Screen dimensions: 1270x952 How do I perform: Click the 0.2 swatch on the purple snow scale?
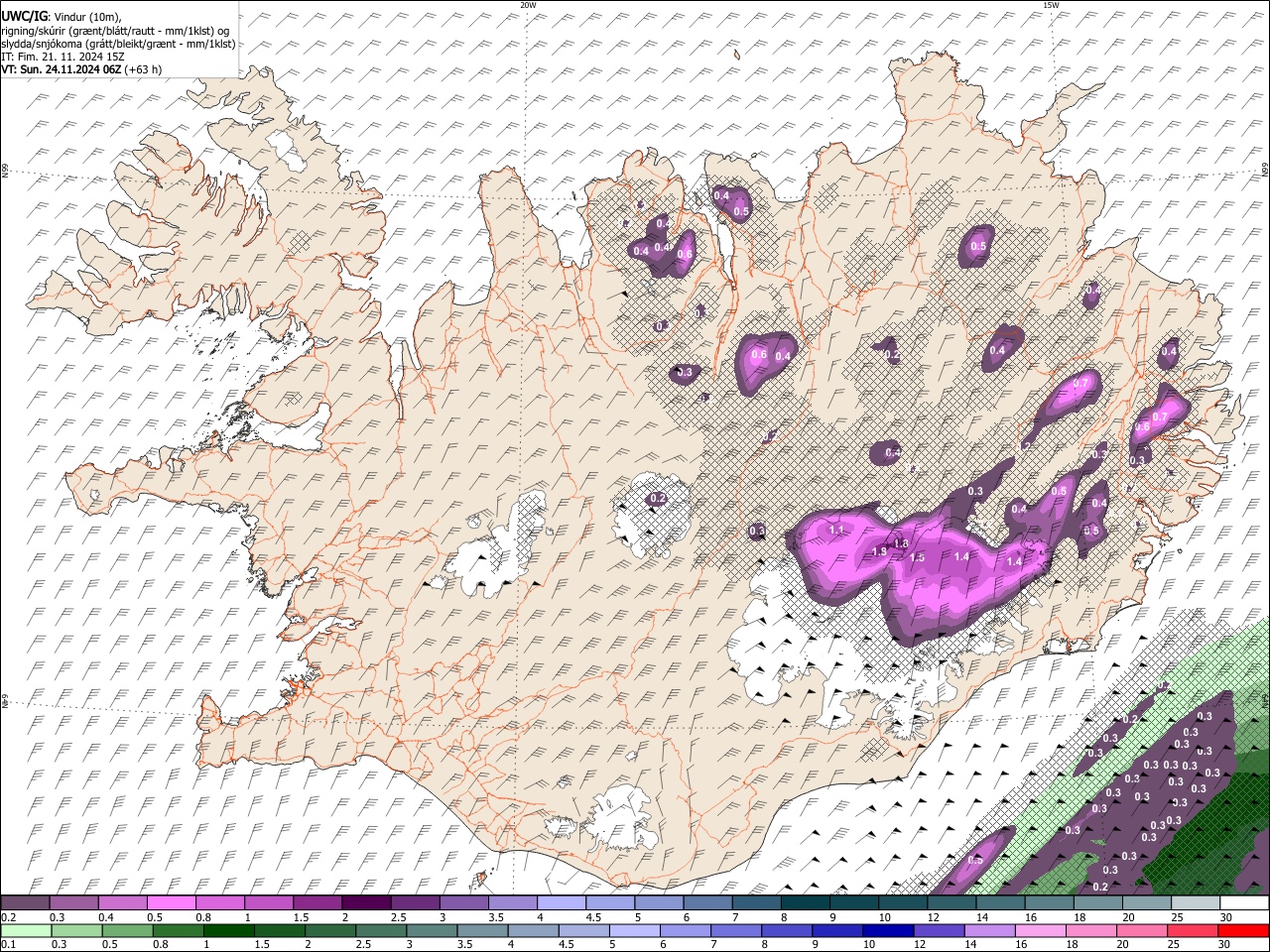point(25,902)
